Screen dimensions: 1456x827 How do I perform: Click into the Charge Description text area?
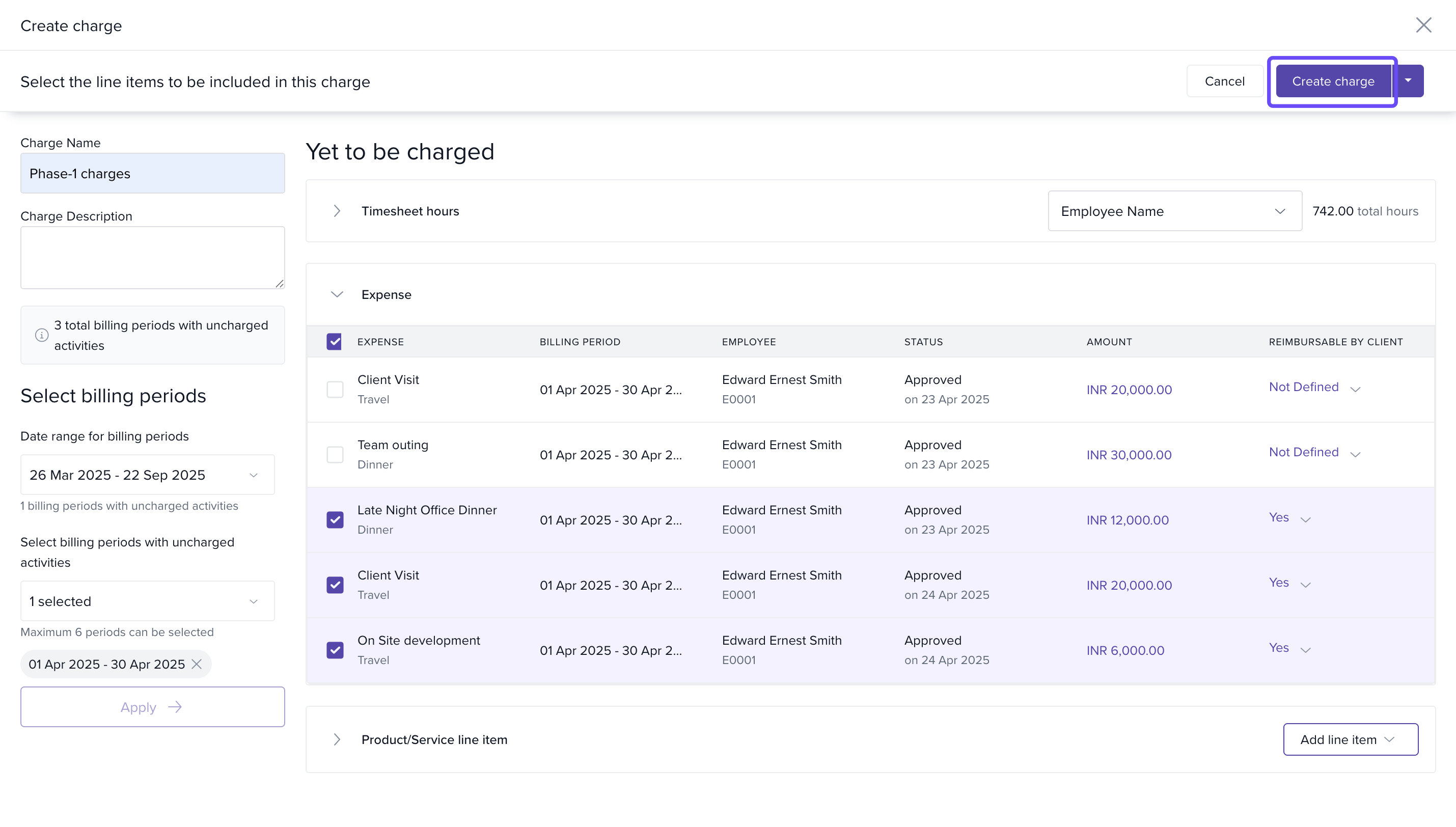click(x=152, y=257)
